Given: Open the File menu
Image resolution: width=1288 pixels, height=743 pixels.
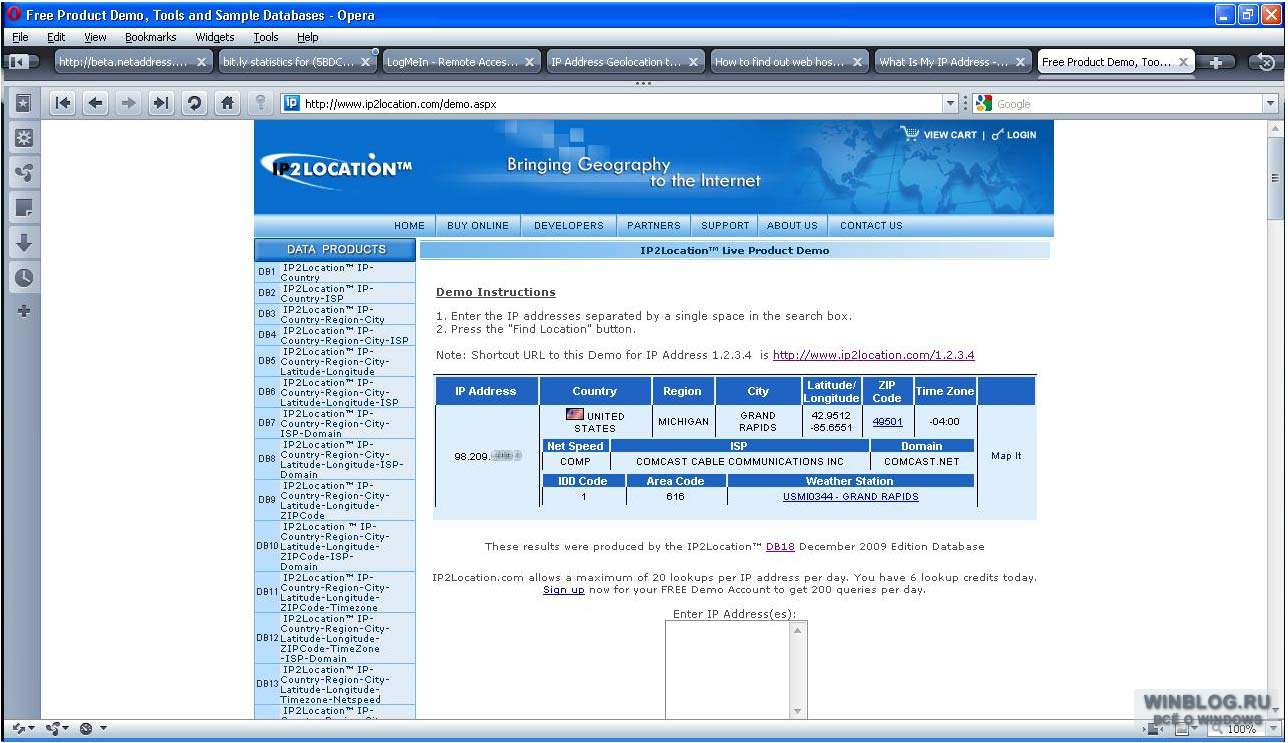Looking at the screenshot, I should coord(20,37).
